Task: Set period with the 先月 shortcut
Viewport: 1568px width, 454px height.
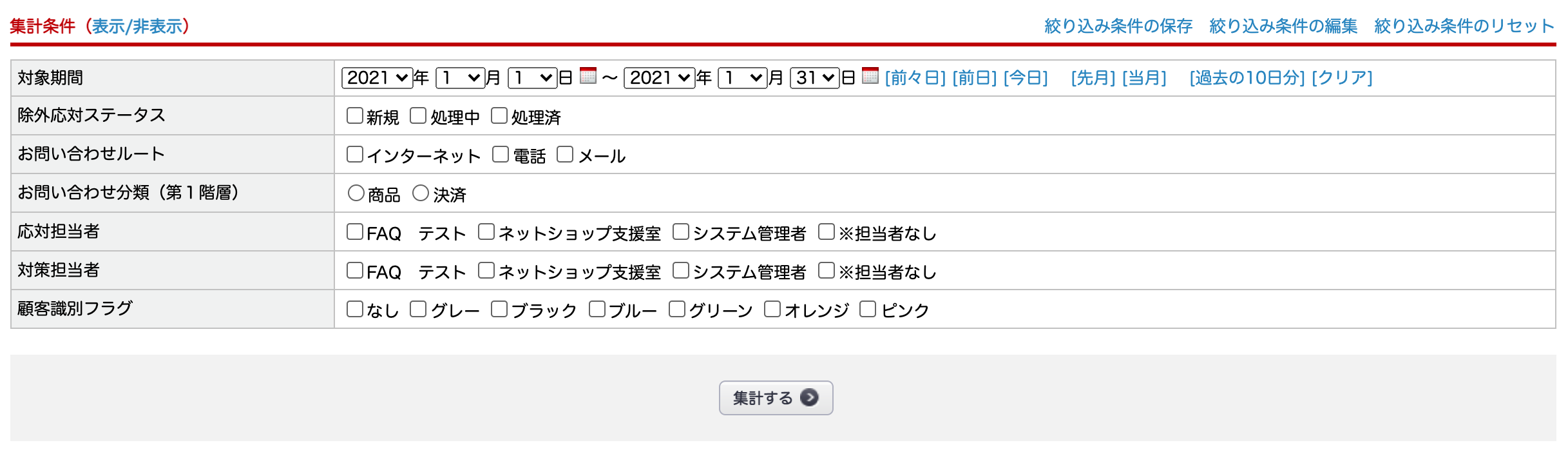Action: (x=1093, y=78)
